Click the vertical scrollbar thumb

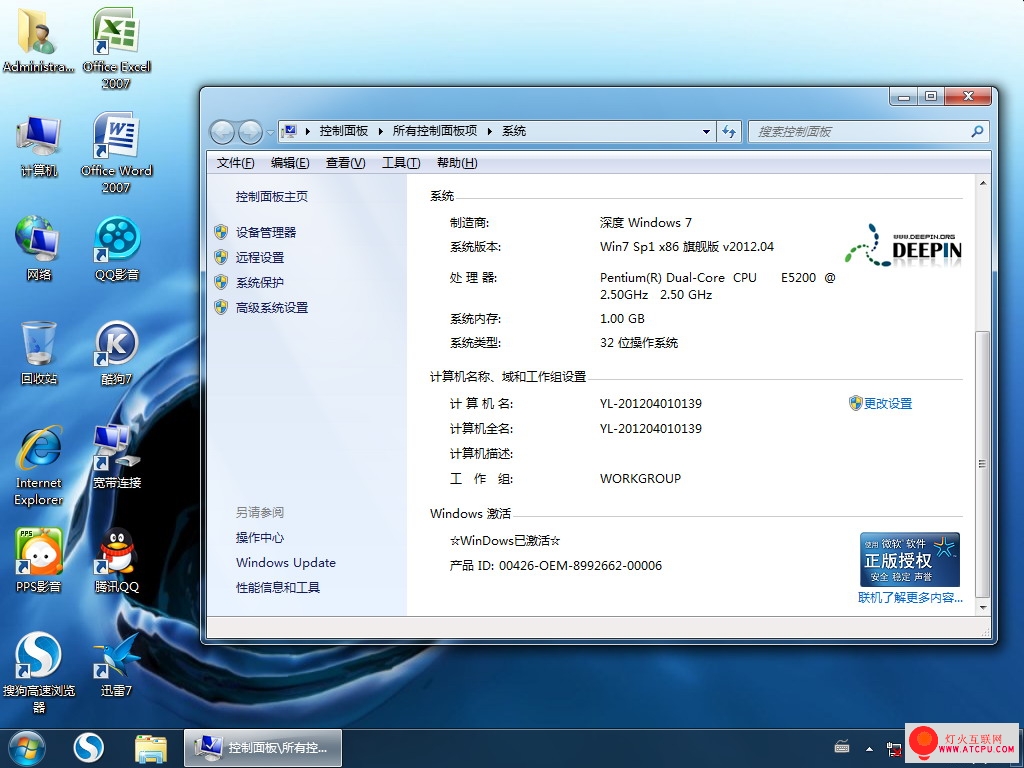pyautogui.click(x=982, y=464)
